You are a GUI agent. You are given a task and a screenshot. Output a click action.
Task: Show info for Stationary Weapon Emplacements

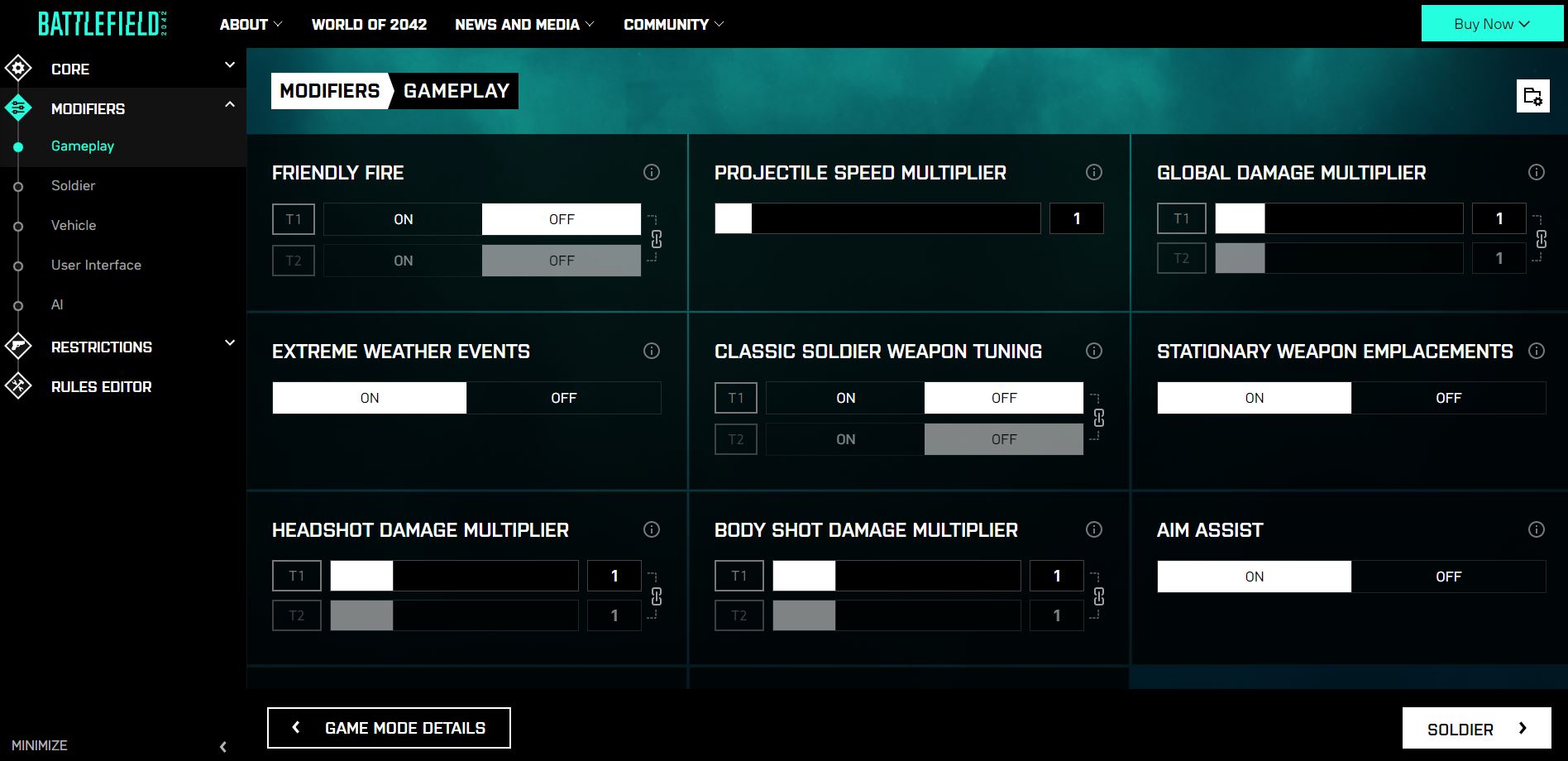click(x=1537, y=351)
